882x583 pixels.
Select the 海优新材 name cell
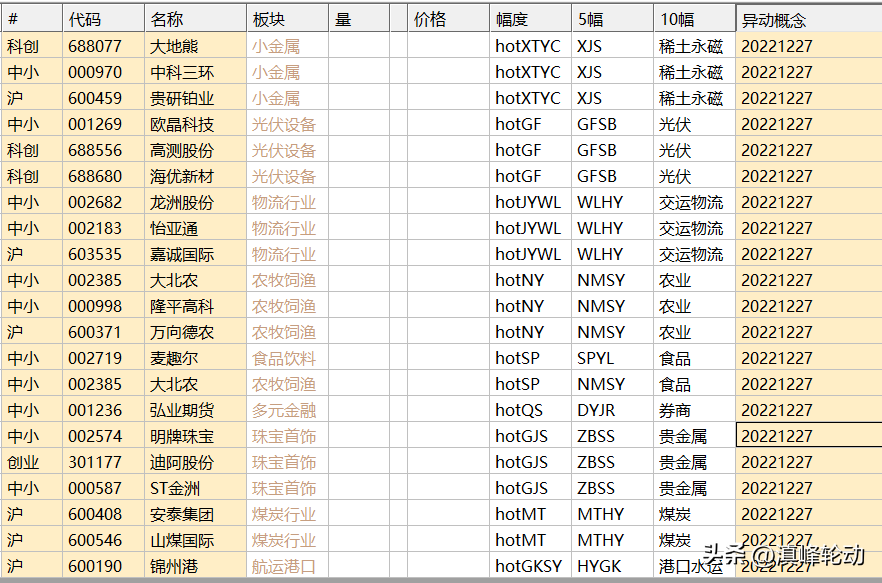[x=195, y=176]
